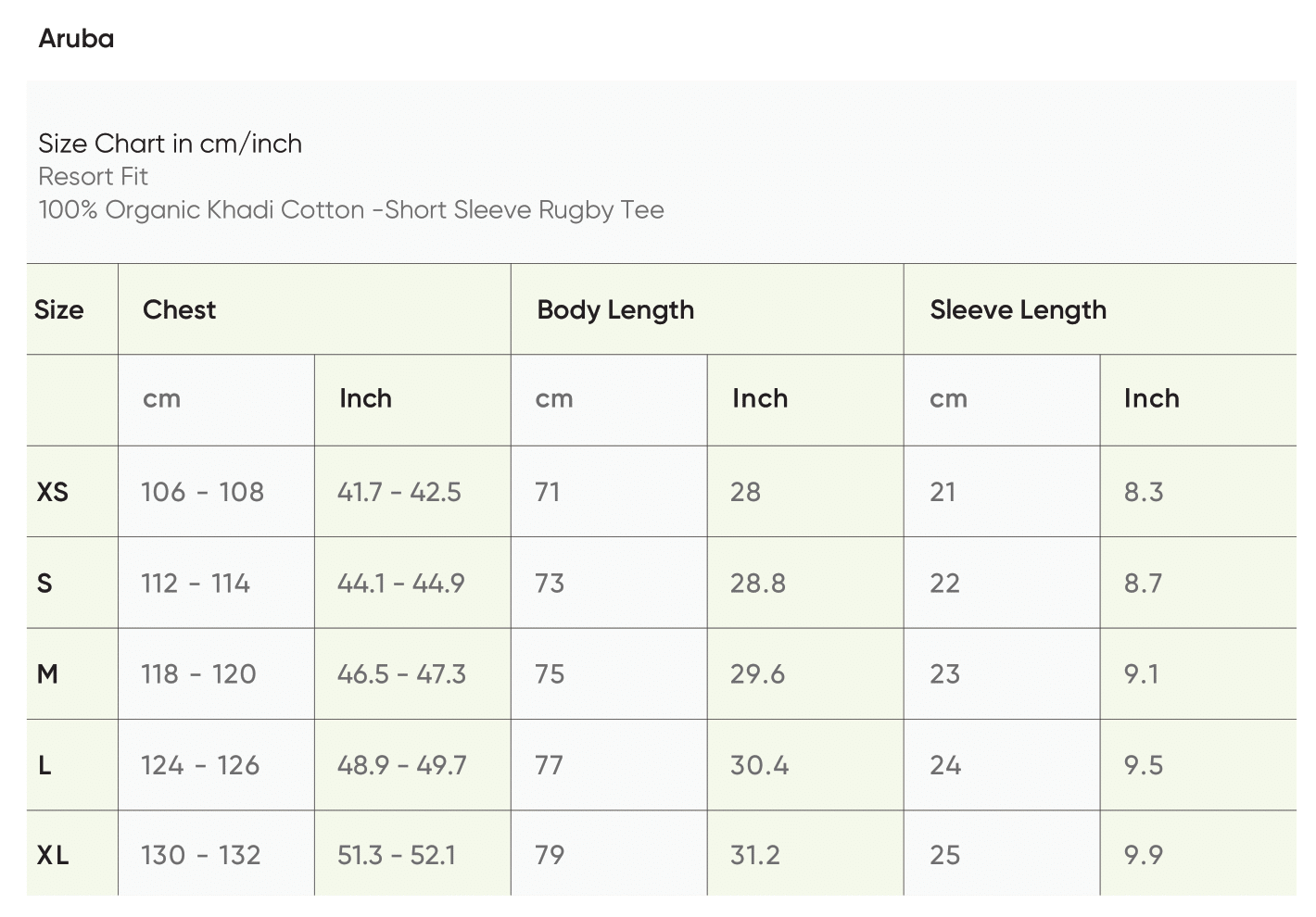Click the 46.5 - 47.3 chest inch cell
The width and height of the screenshot is (1316, 917).
tap(401, 674)
